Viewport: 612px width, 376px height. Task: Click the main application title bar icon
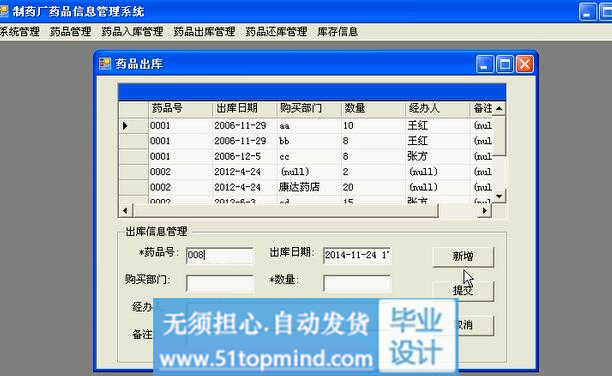pyautogui.click(x=3, y=11)
